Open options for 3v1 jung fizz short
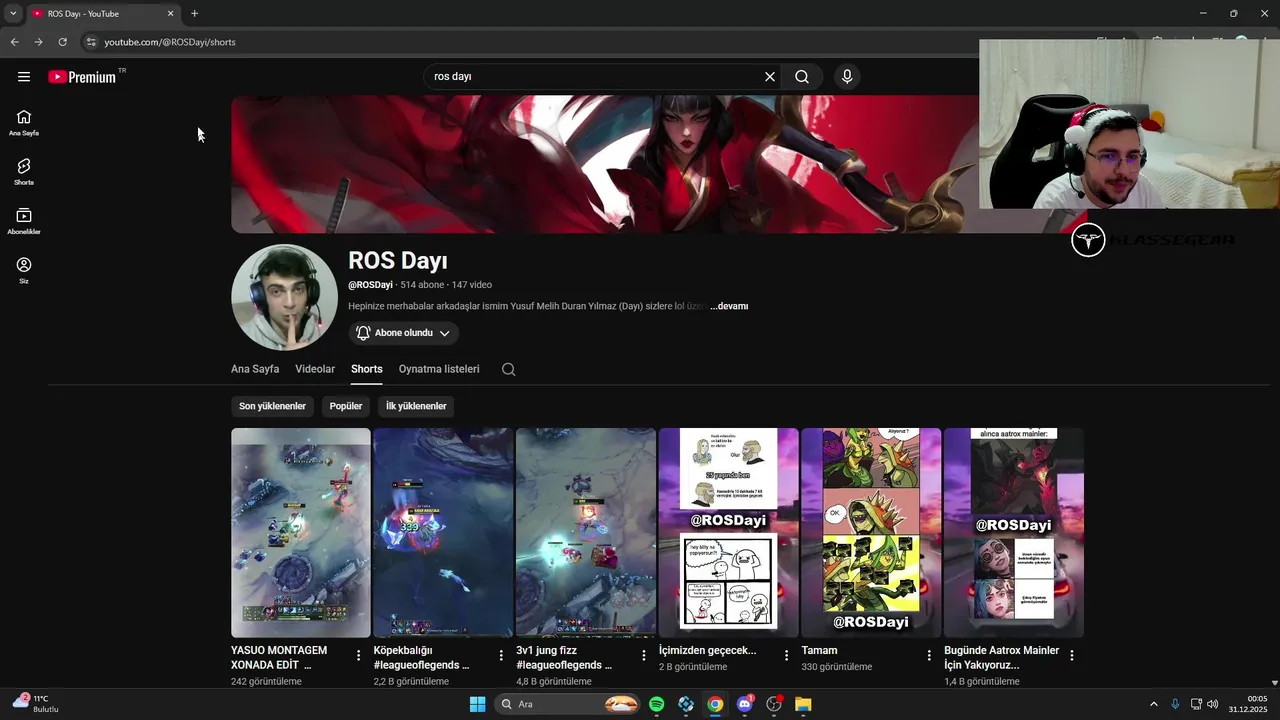Image resolution: width=1280 pixels, height=720 pixels. tap(644, 656)
